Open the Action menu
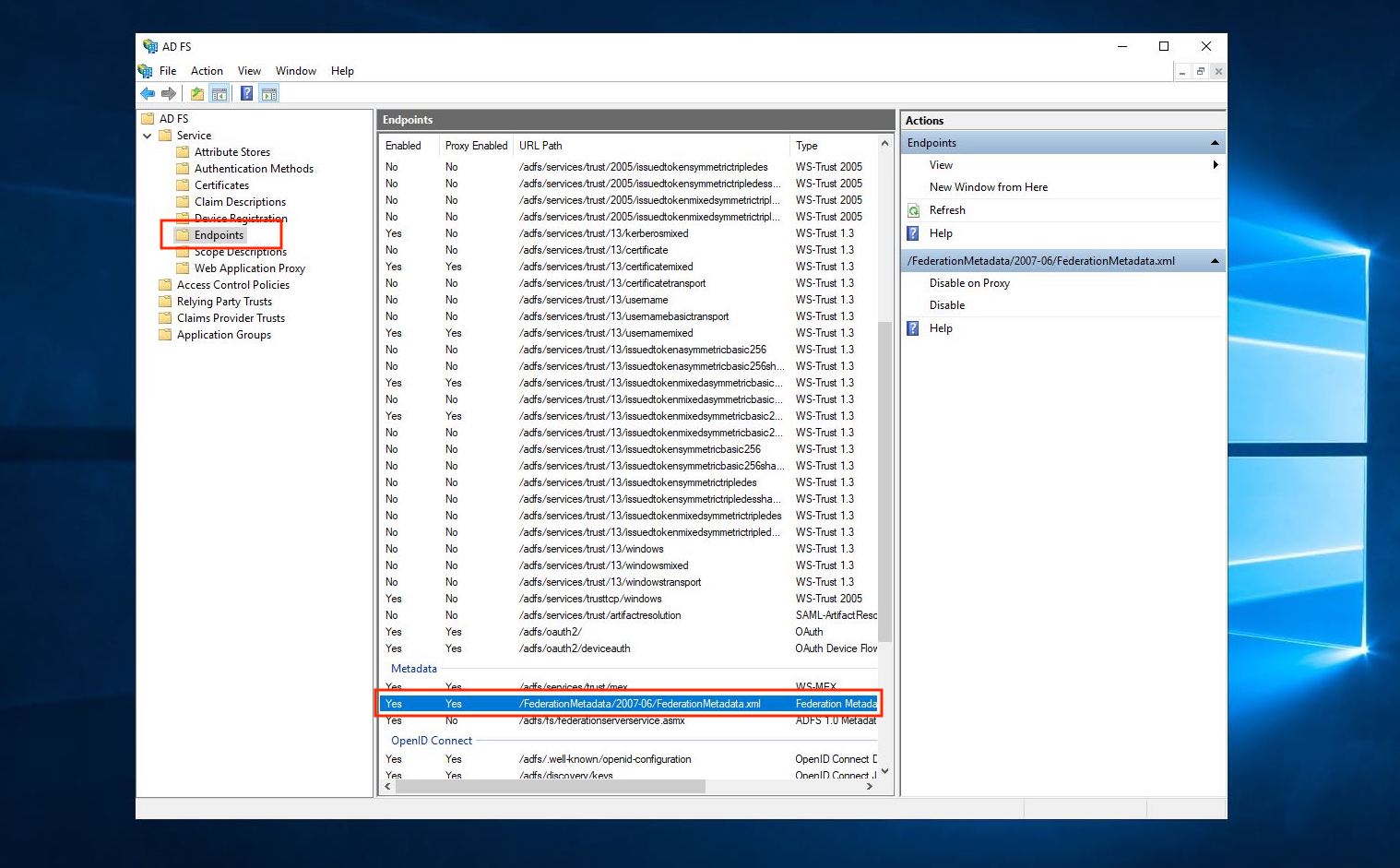The image size is (1400, 868). (x=206, y=70)
